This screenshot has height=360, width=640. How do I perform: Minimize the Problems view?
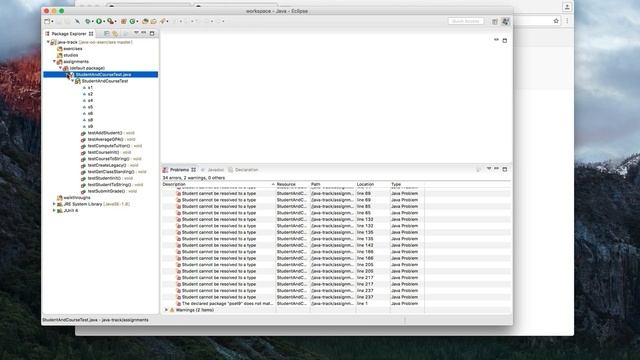[x=496, y=169]
